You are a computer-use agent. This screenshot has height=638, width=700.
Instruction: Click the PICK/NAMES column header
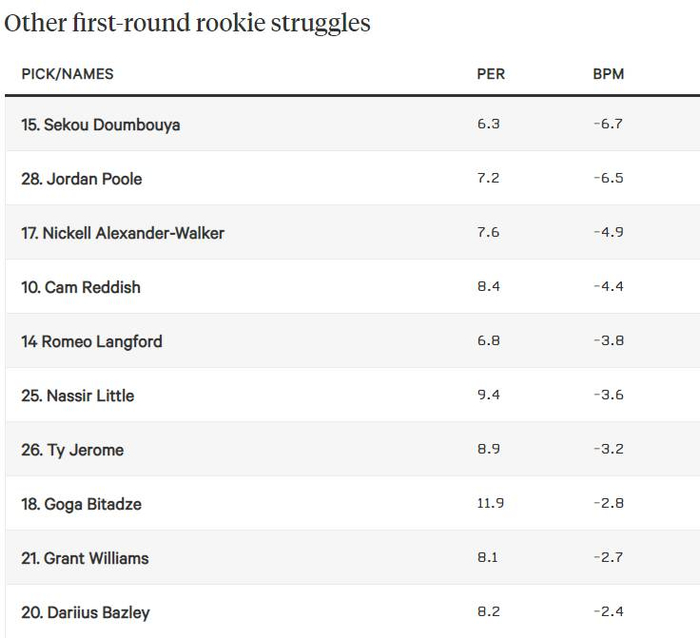pyautogui.click(x=67, y=74)
